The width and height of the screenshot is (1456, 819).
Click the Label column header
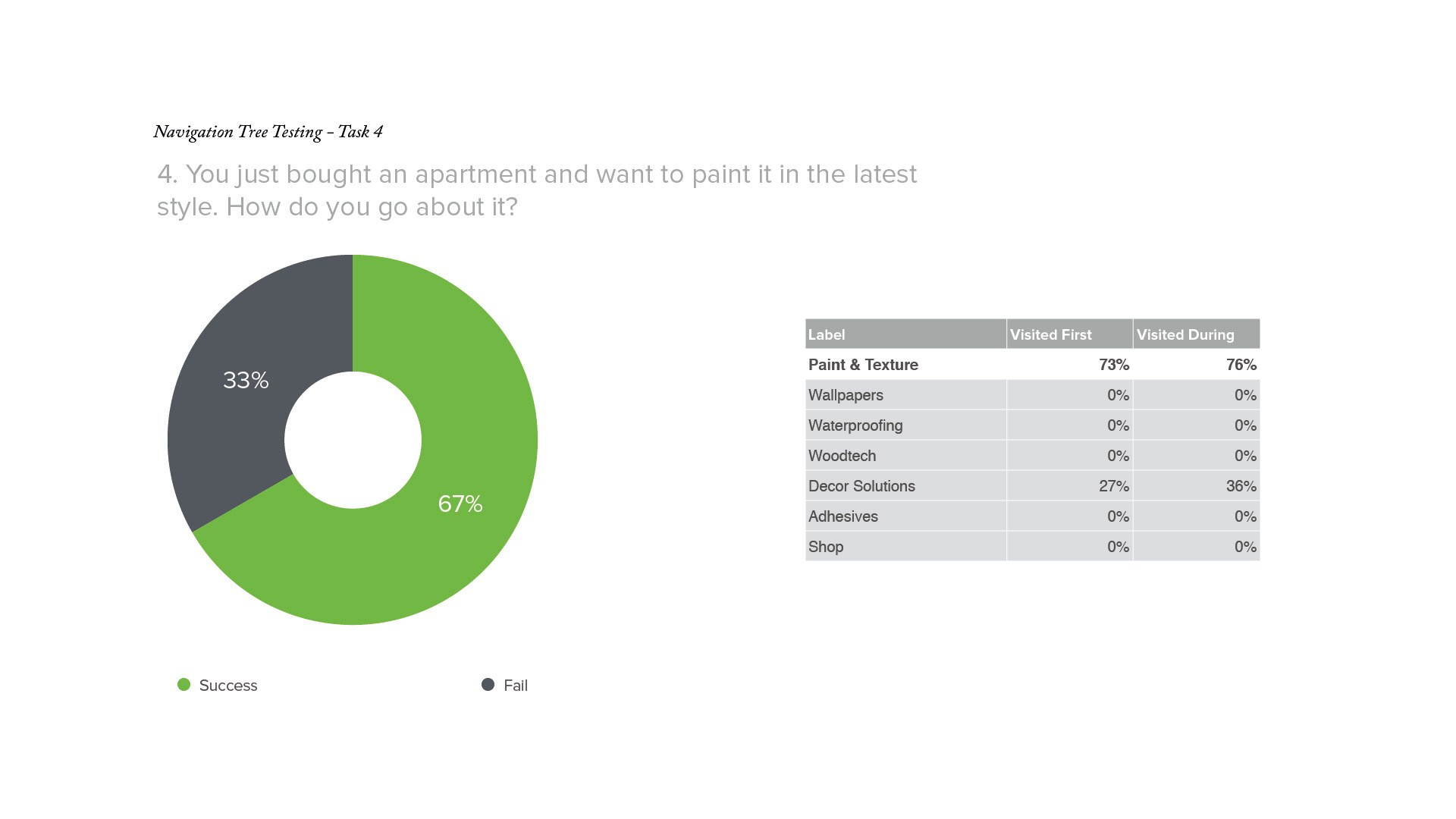click(827, 334)
